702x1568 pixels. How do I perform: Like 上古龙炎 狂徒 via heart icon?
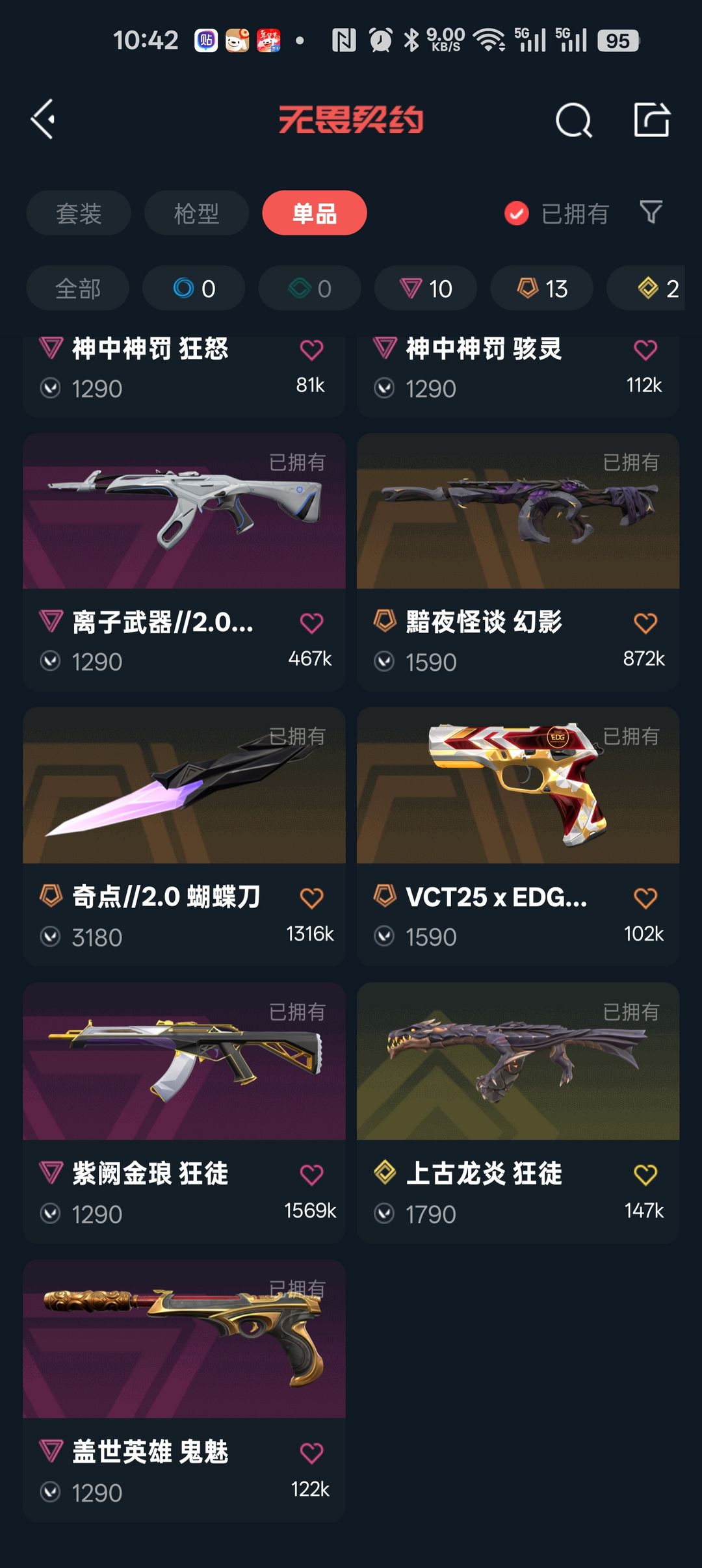[645, 1174]
